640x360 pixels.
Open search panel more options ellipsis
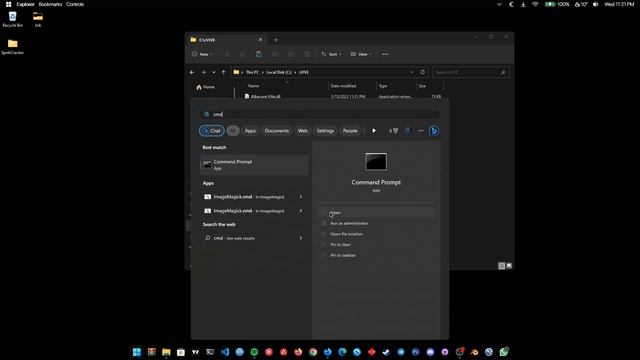[421, 131]
